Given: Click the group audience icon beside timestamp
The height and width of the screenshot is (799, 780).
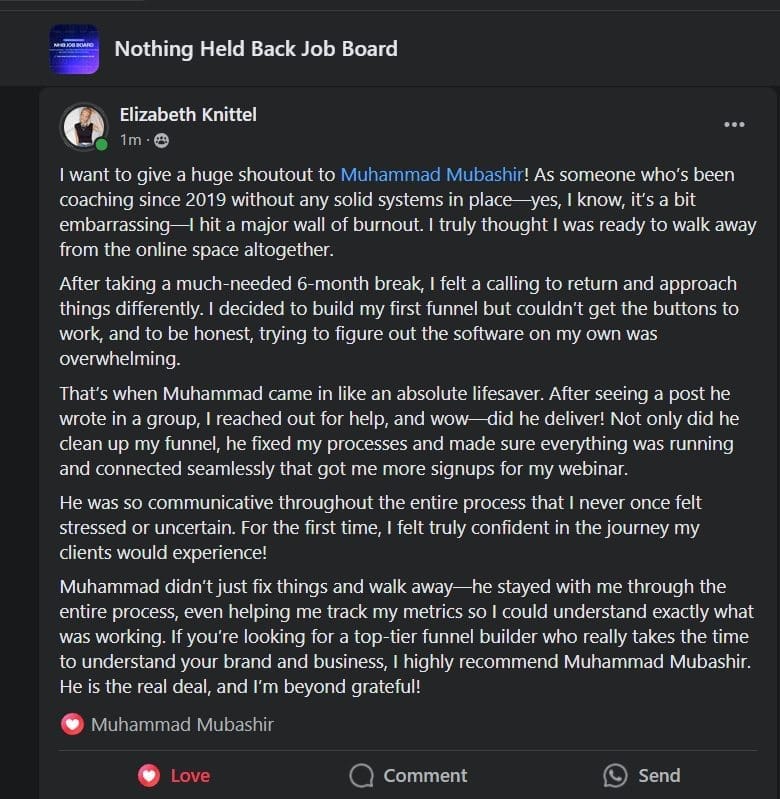Looking at the screenshot, I should 162,140.
